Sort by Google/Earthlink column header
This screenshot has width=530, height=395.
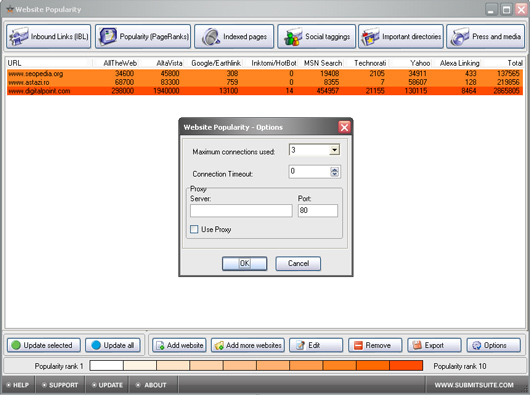coord(214,63)
